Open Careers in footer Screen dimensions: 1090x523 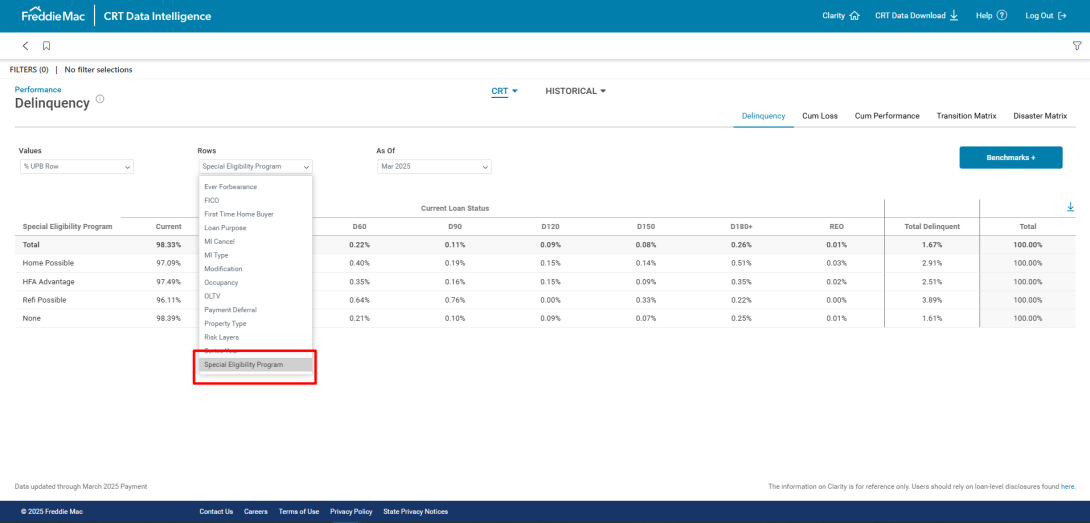(x=256, y=512)
